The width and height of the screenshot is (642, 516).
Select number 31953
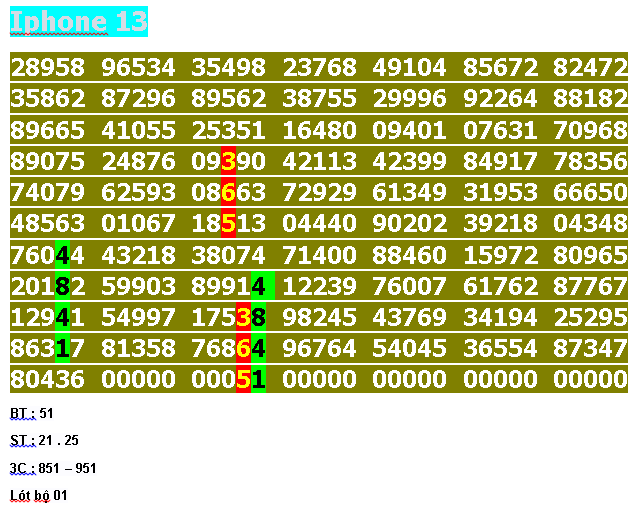500,192
